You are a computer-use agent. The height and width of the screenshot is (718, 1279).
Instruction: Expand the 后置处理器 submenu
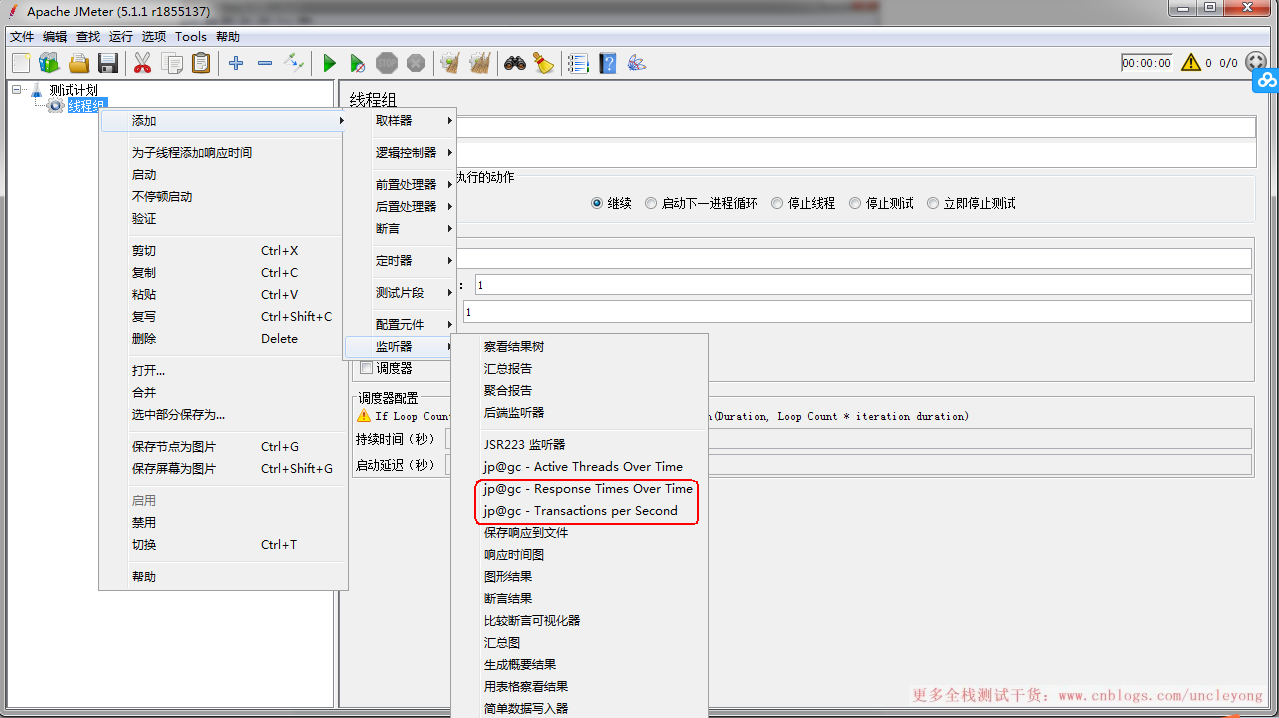(x=401, y=206)
